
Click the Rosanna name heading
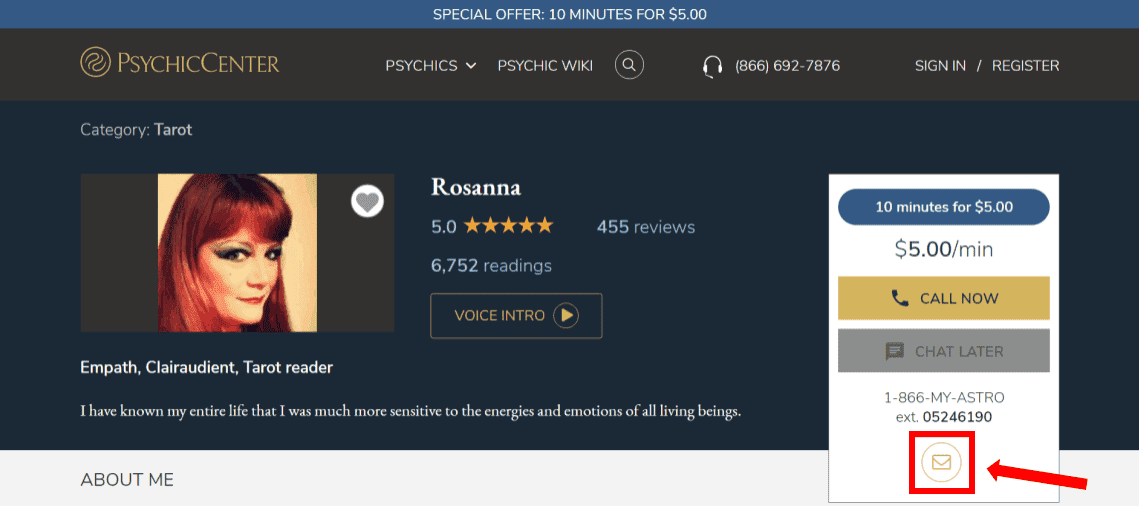point(476,188)
